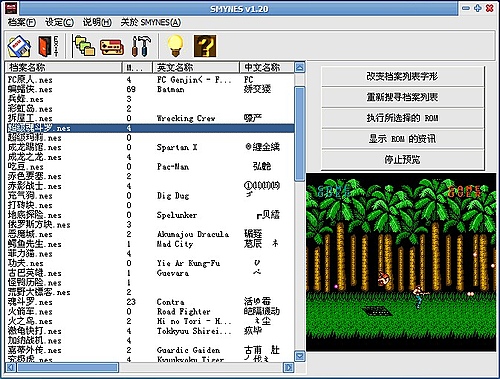Viewport: 500px width, 379px height.
Task: Select the 超级玛莉.nes file
Action: (35, 138)
